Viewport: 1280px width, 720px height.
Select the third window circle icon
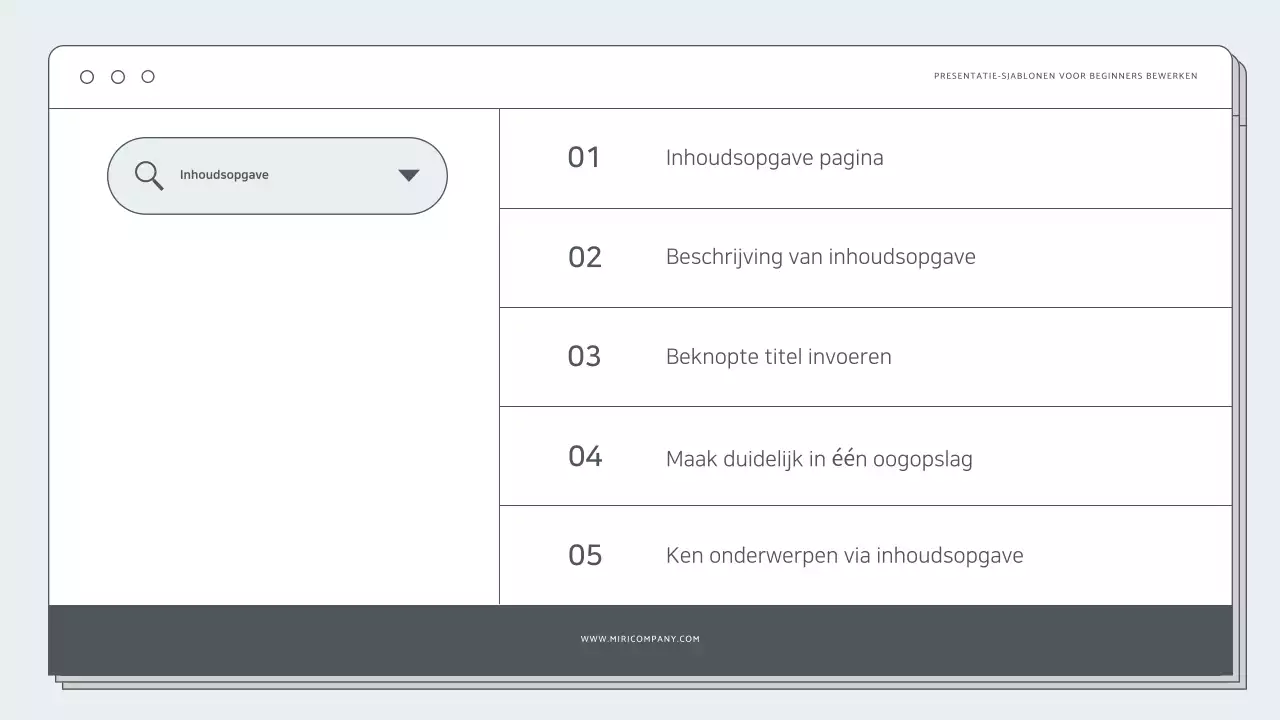[x=148, y=76]
